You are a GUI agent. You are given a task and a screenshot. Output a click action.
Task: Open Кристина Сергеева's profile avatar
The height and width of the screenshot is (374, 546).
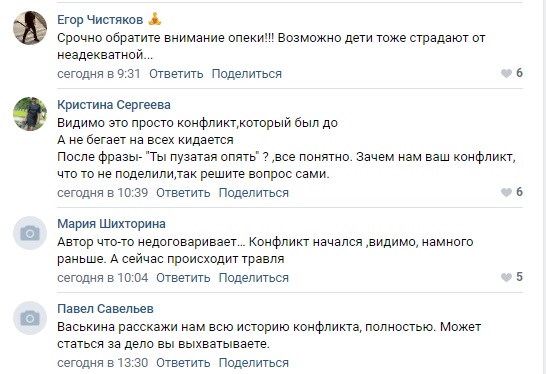(30, 114)
